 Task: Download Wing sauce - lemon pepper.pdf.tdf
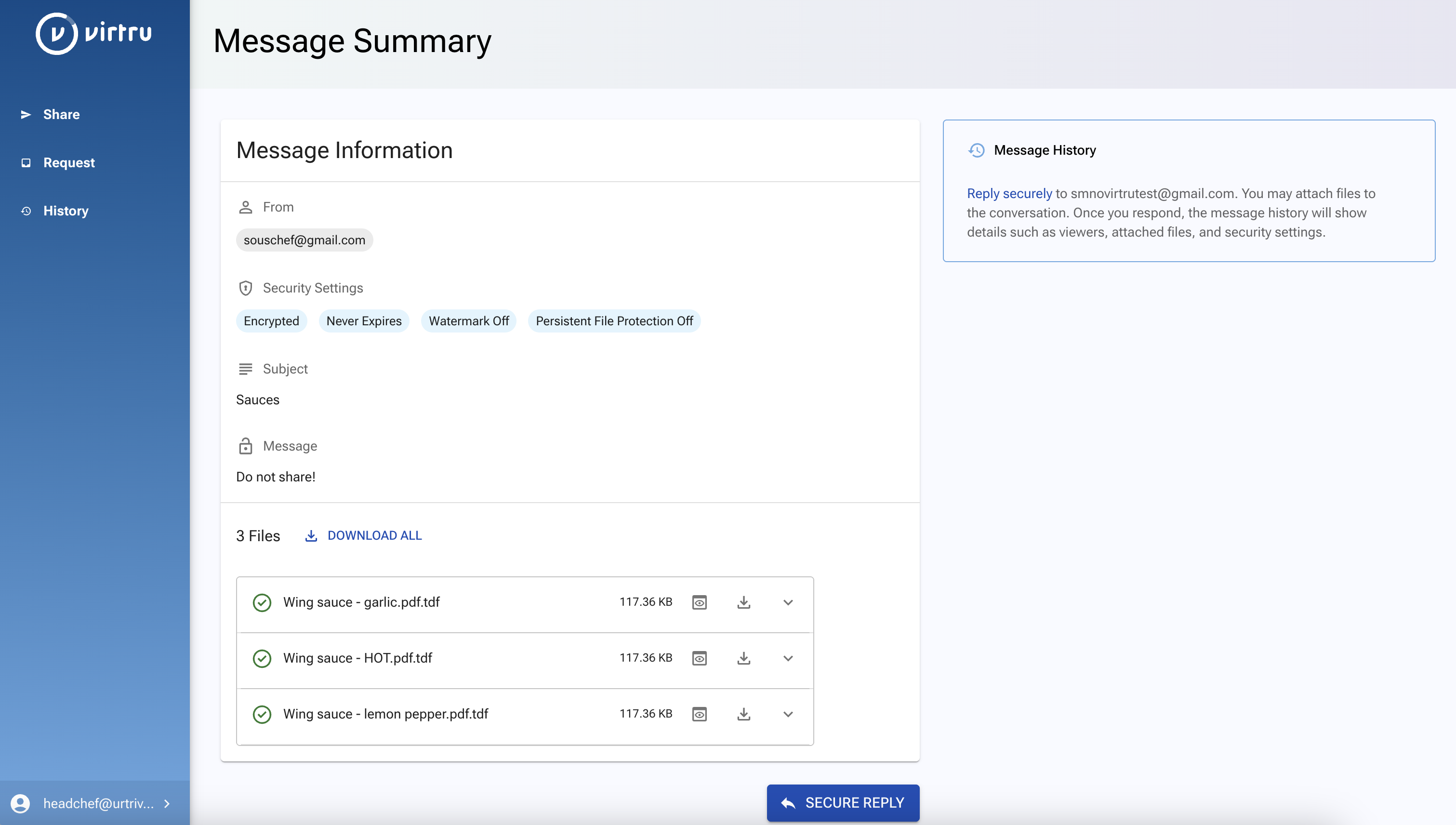click(744, 714)
